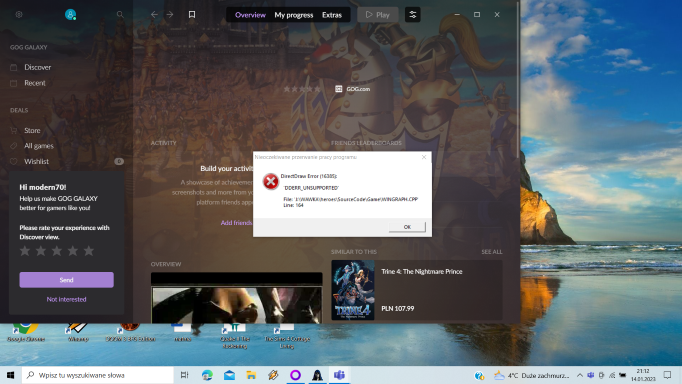Rate Discover view three stars
The image size is (682, 384).
point(57,250)
